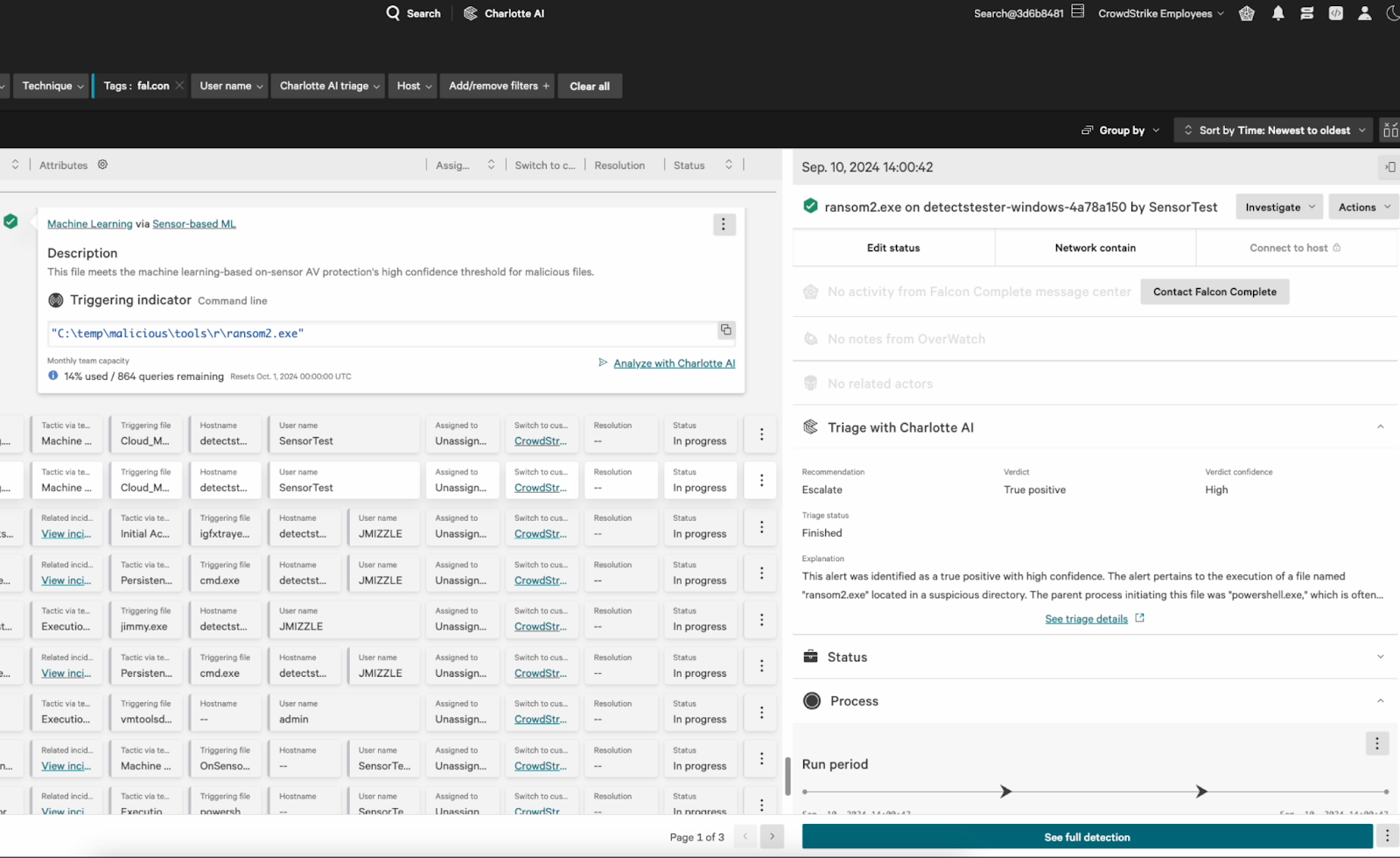Click the Tags: fal.con filter chip
Viewport: 1400px width, 858px height.
(x=140, y=86)
